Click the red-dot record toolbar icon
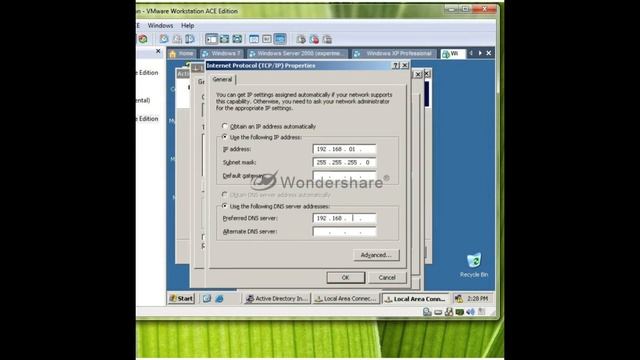The image size is (640, 360). (x=314, y=39)
